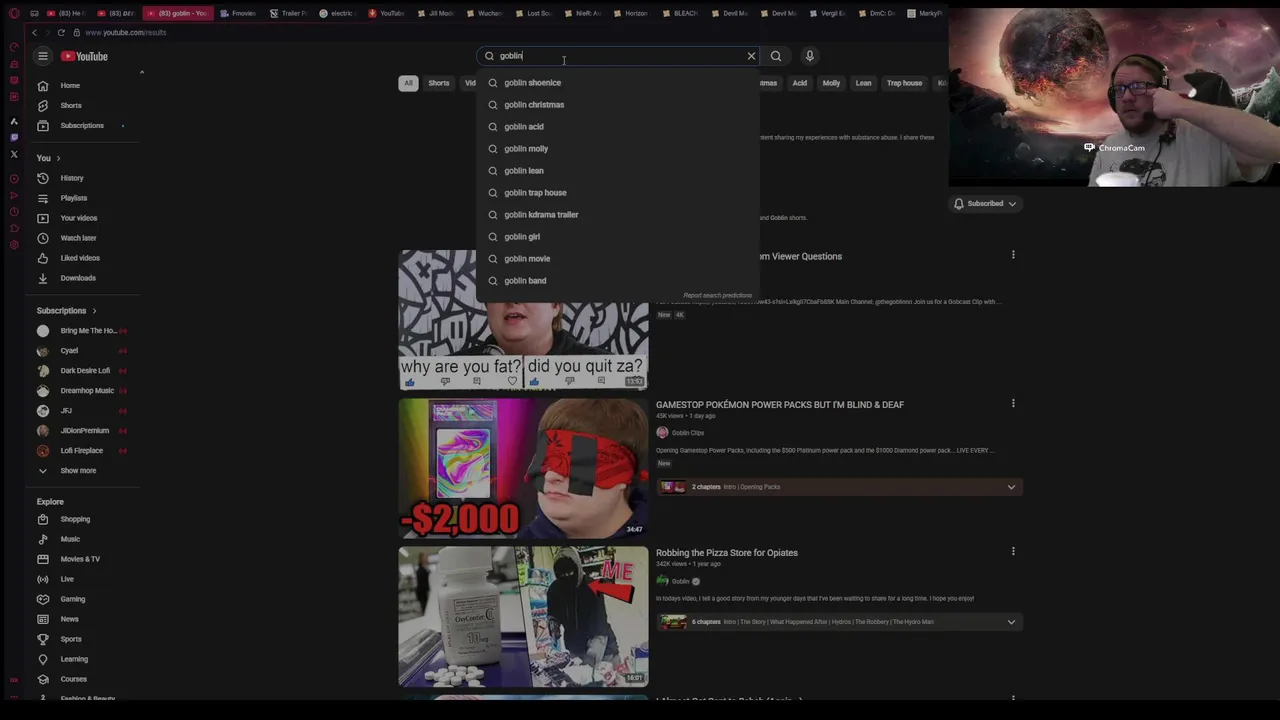This screenshot has width=1280, height=720.
Task: Select the 'Molly' filter chip
Action: [x=831, y=83]
